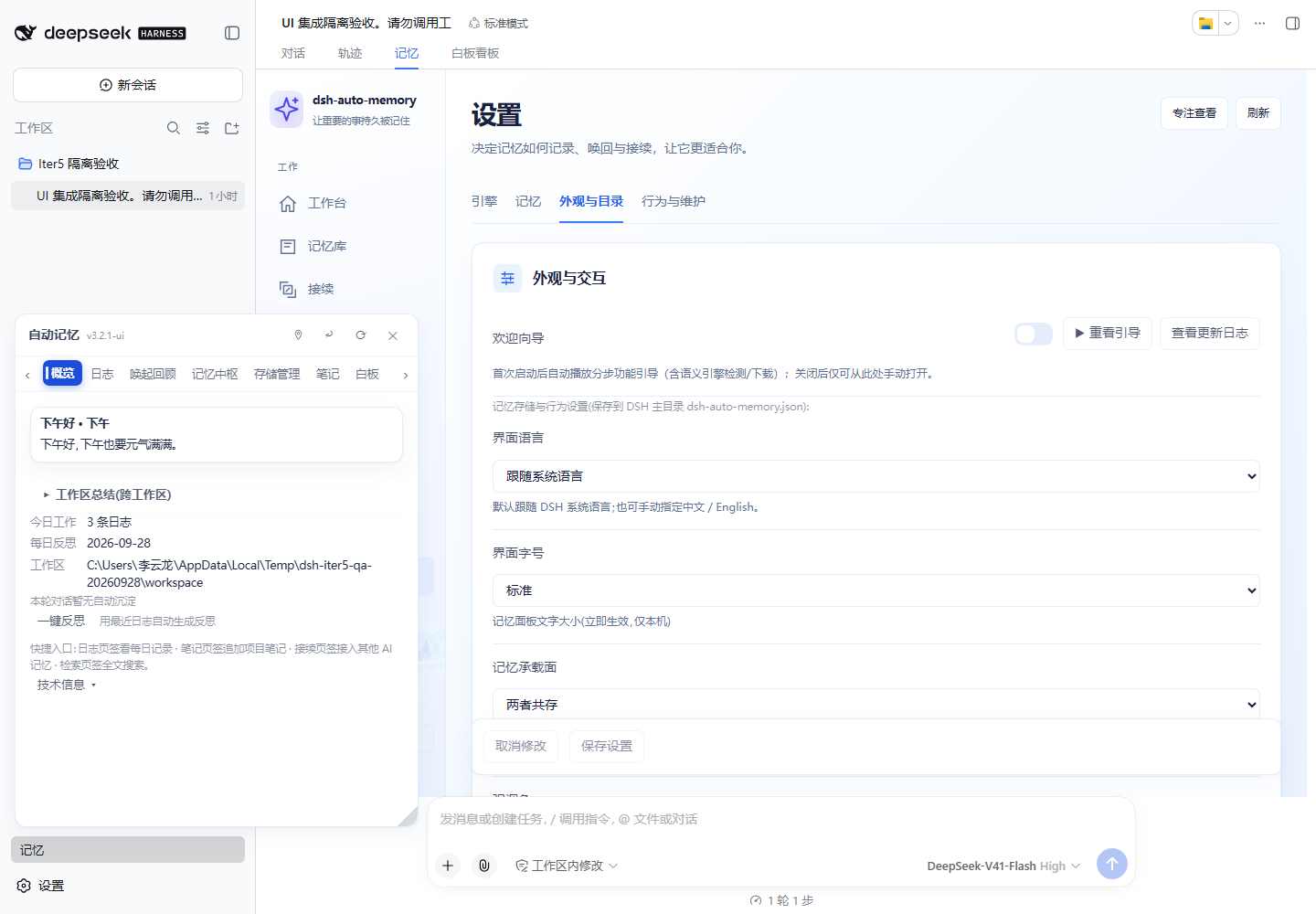
Task: Open the DeepSeek-V41-Flash model selector
Action: 1003,866
